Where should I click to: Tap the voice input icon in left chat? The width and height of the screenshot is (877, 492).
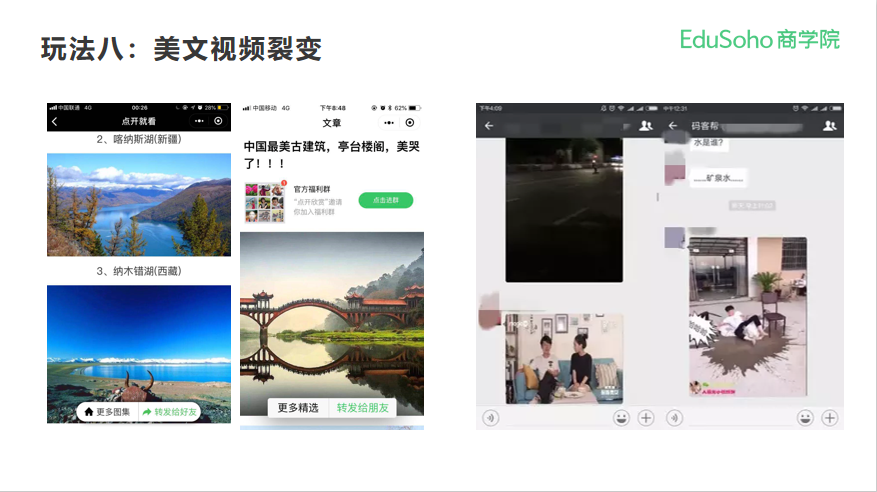(x=490, y=418)
